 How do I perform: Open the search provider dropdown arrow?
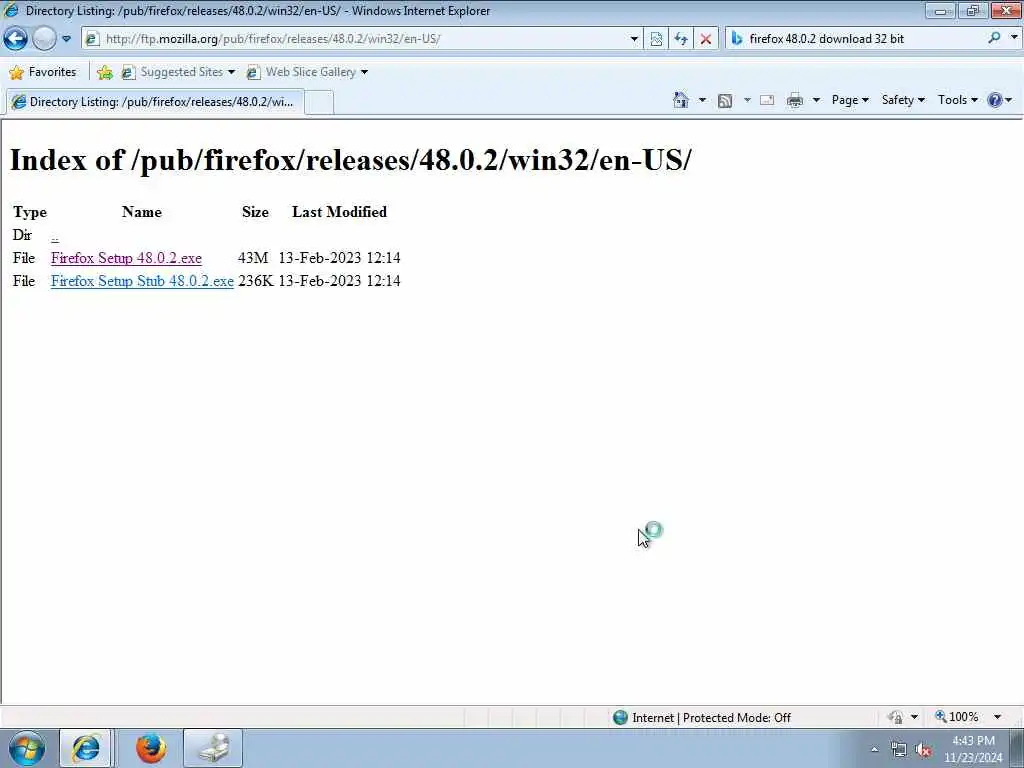click(1014, 38)
